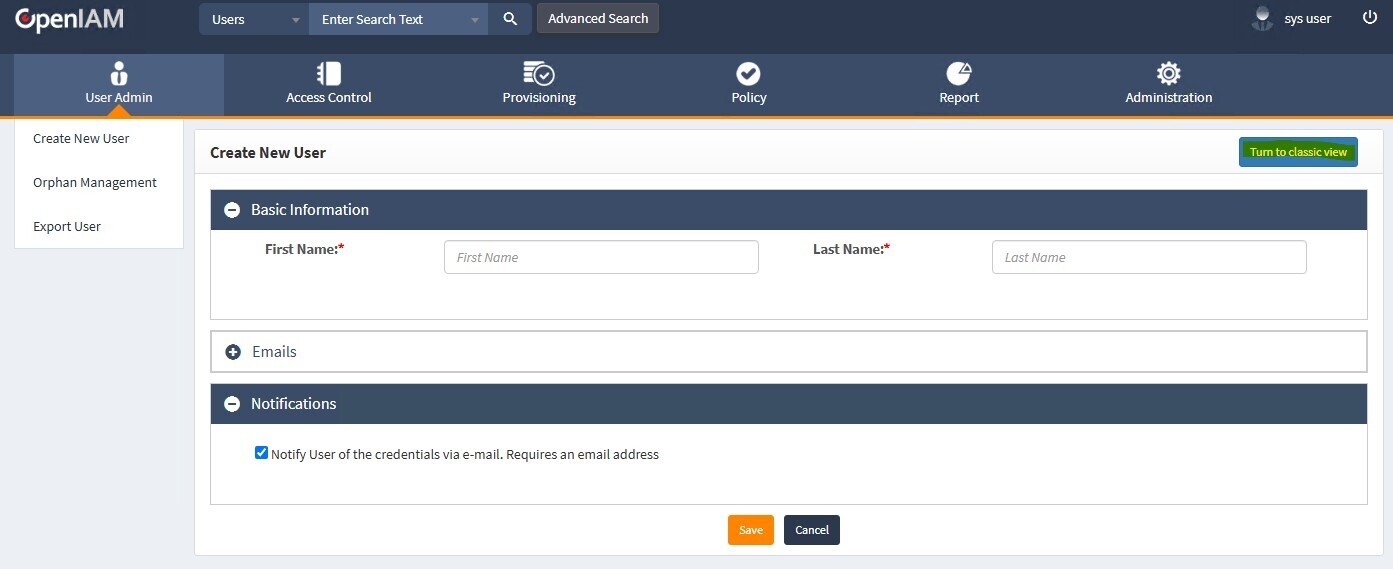Image resolution: width=1393 pixels, height=569 pixels.
Task: Click the Last Name input field
Action: [1149, 257]
